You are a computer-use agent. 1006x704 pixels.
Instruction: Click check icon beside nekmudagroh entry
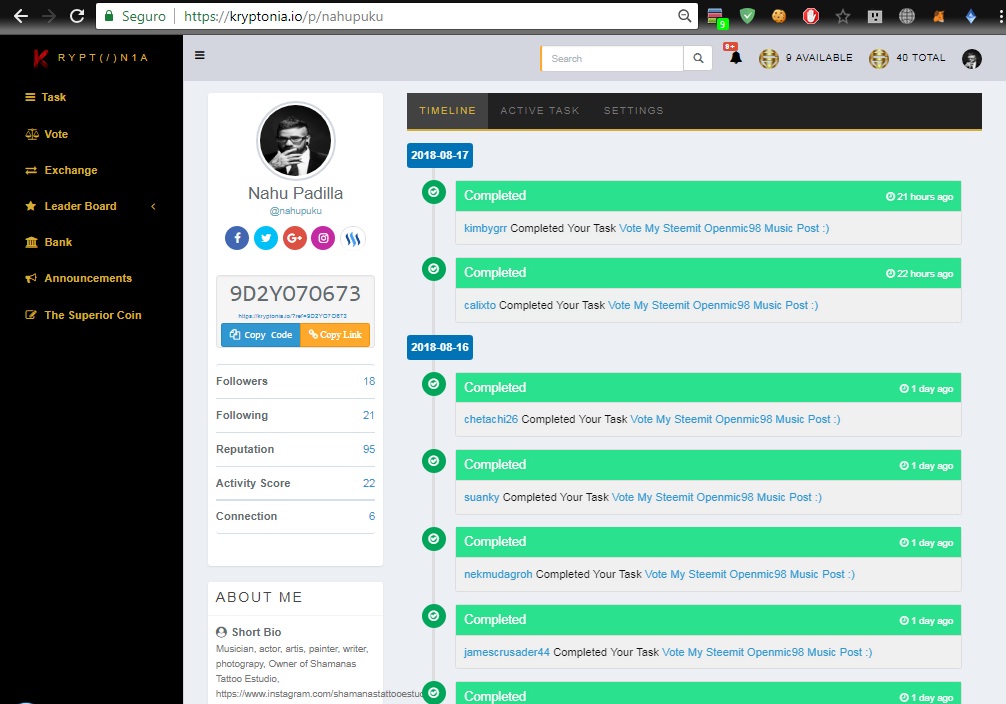434,538
